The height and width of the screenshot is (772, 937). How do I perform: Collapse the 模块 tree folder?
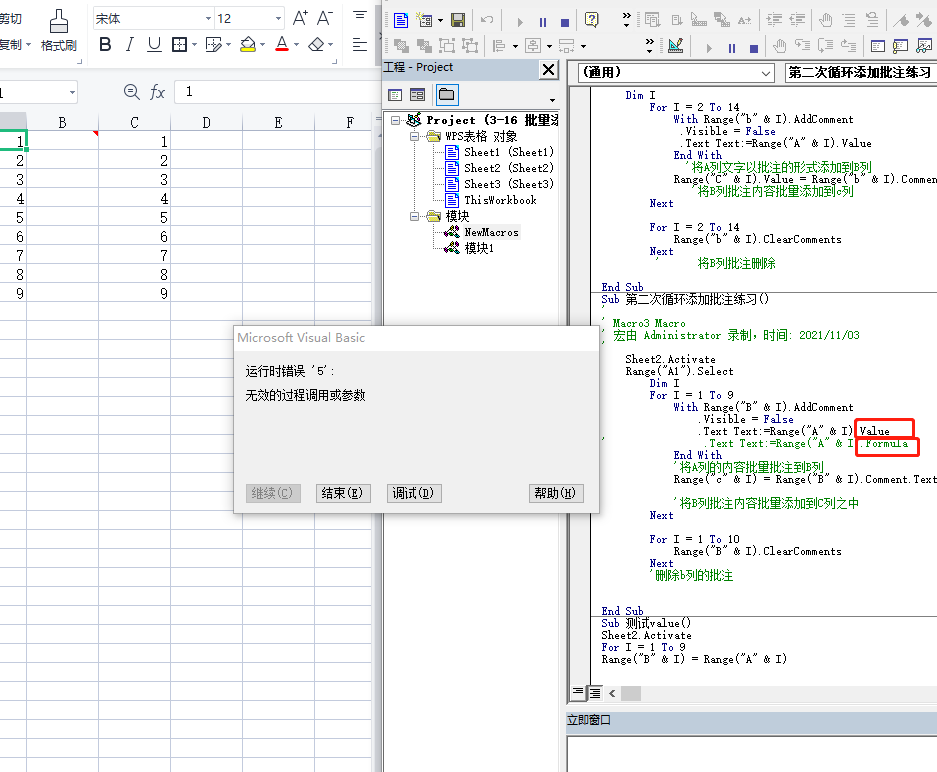[414, 216]
